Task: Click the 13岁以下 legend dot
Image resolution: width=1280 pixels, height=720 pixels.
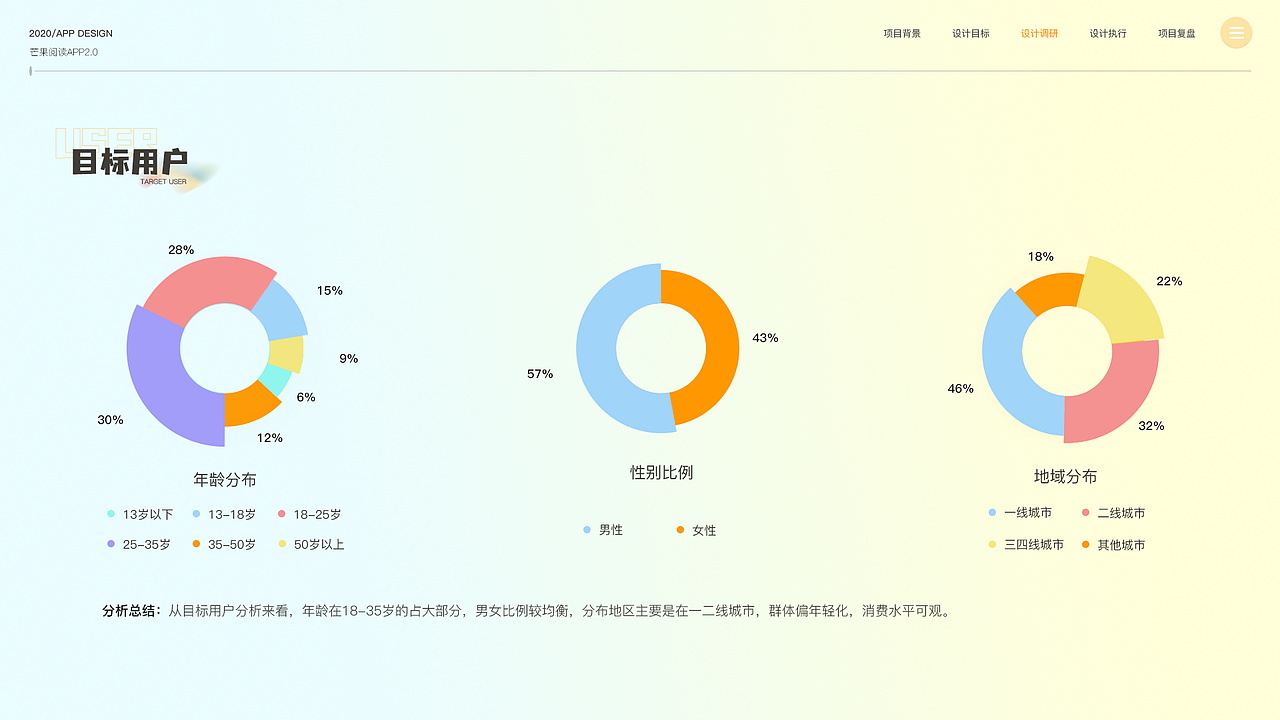Action: (109, 514)
